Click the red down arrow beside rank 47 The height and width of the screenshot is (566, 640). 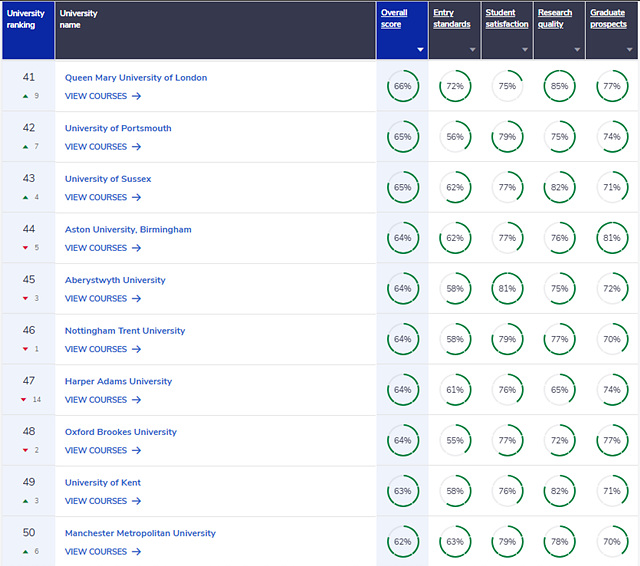point(24,400)
